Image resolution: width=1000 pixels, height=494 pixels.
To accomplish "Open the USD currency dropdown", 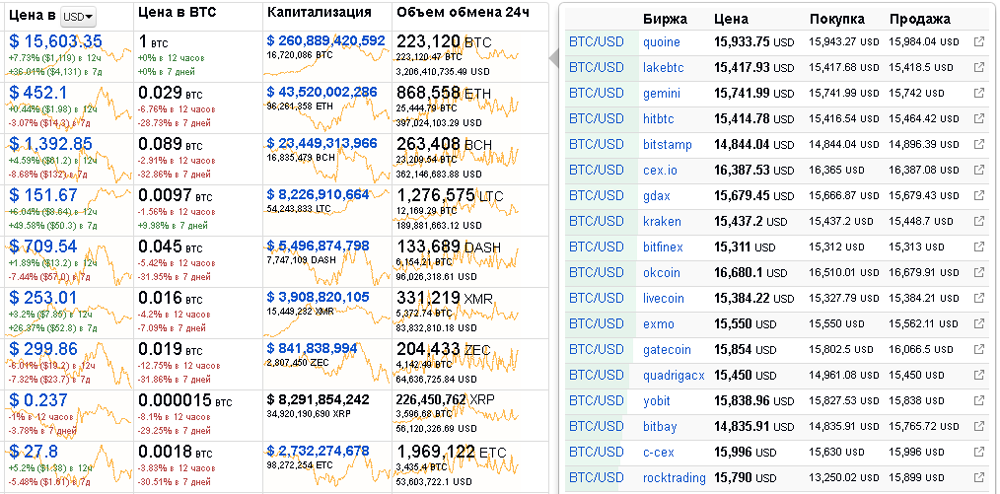I will [77, 17].
